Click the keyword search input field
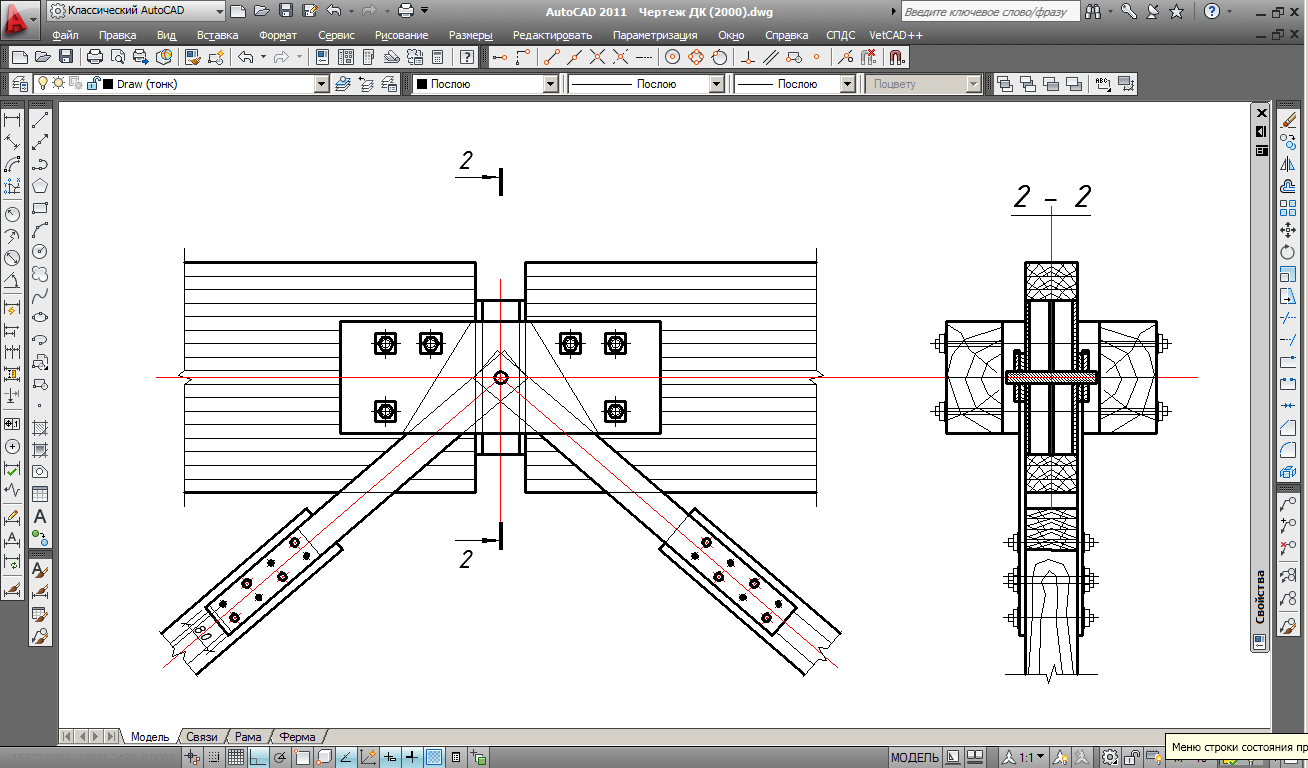1308x768 pixels. click(x=990, y=11)
